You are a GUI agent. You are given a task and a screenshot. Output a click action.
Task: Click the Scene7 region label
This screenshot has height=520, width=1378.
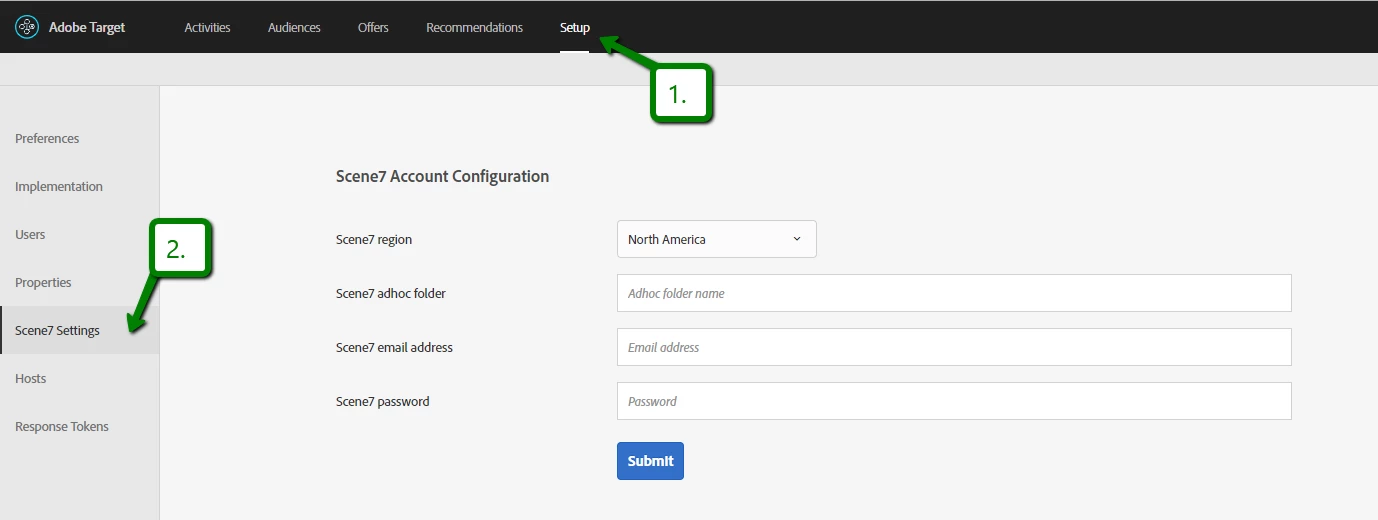pos(374,239)
